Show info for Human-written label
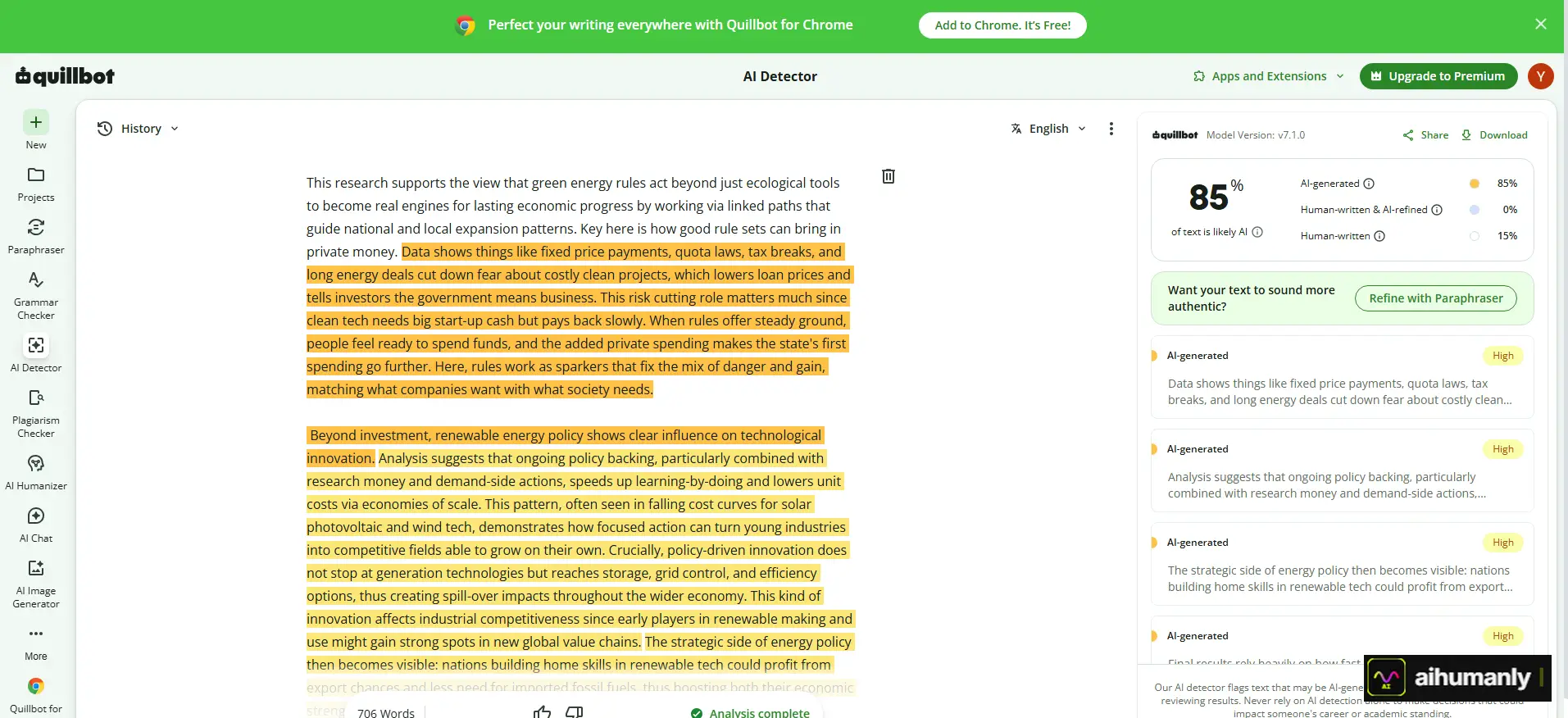The height and width of the screenshot is (718, 1568). [x=1379, y=236]
